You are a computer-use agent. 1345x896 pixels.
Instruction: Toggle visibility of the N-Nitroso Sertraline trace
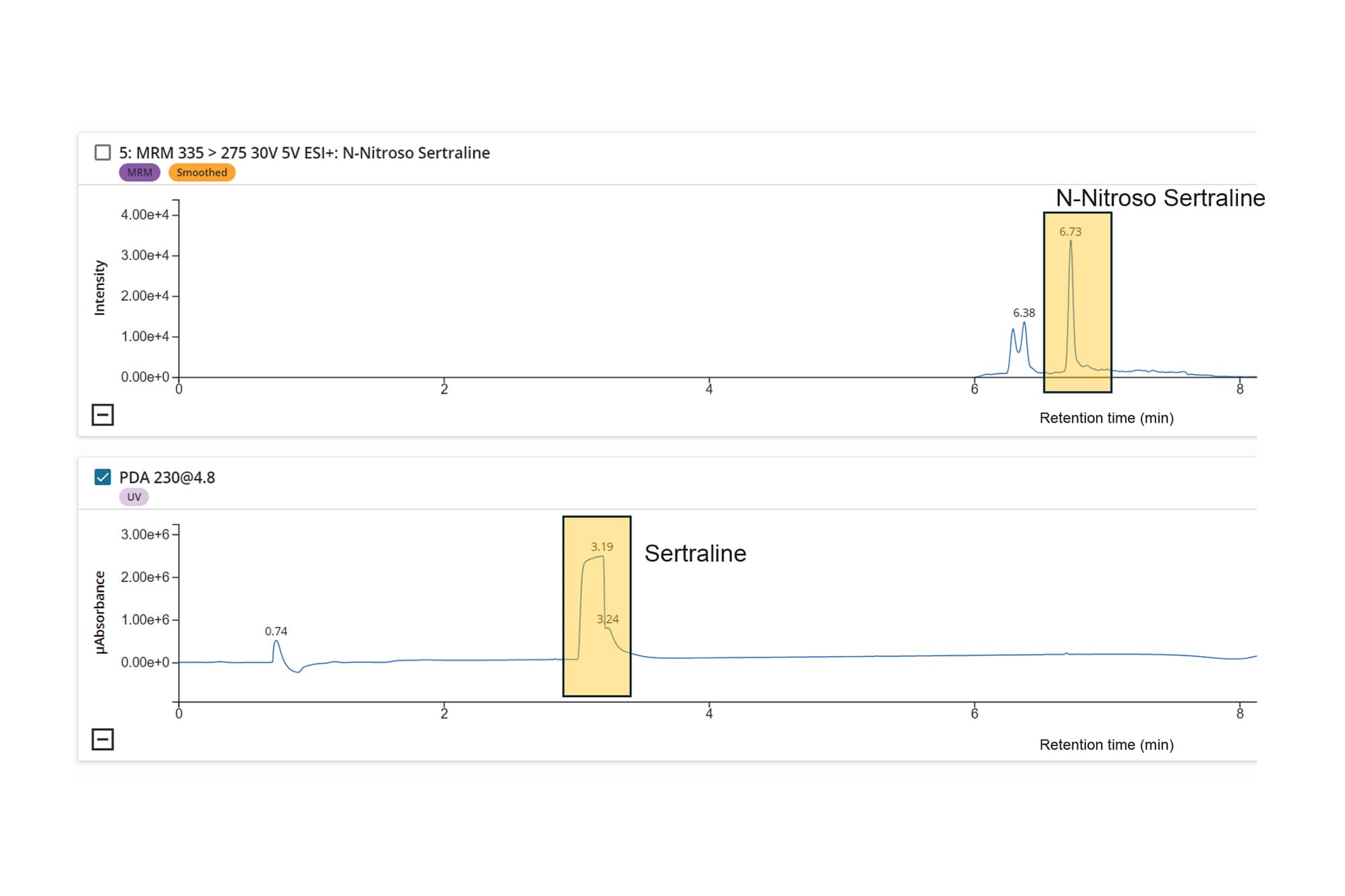tap(102, 152)
